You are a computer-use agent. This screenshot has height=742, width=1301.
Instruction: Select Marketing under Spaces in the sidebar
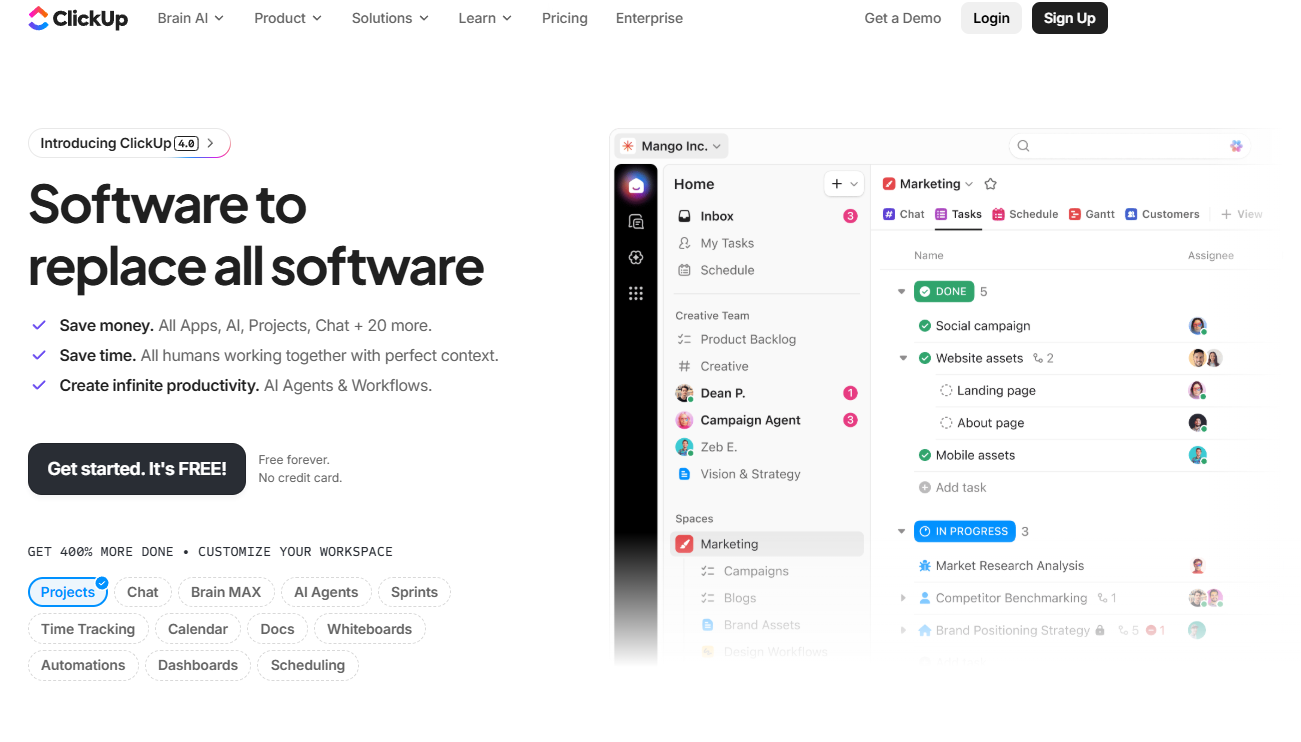coord(767,544)
